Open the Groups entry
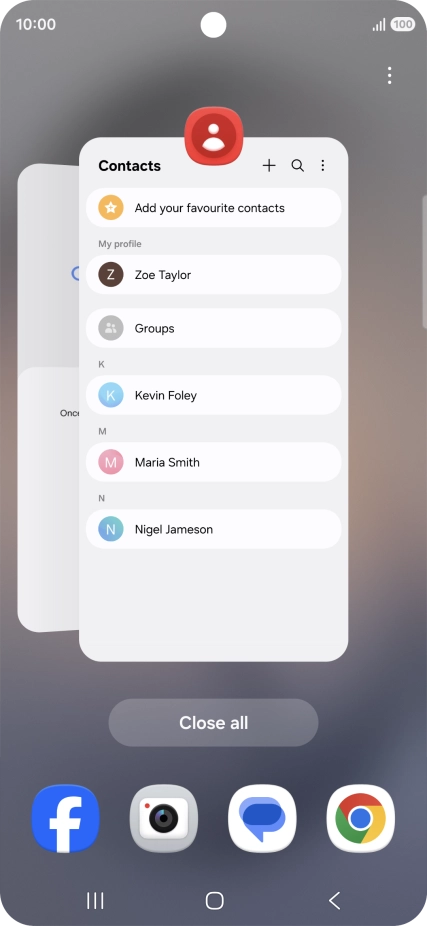 point(214,328)
